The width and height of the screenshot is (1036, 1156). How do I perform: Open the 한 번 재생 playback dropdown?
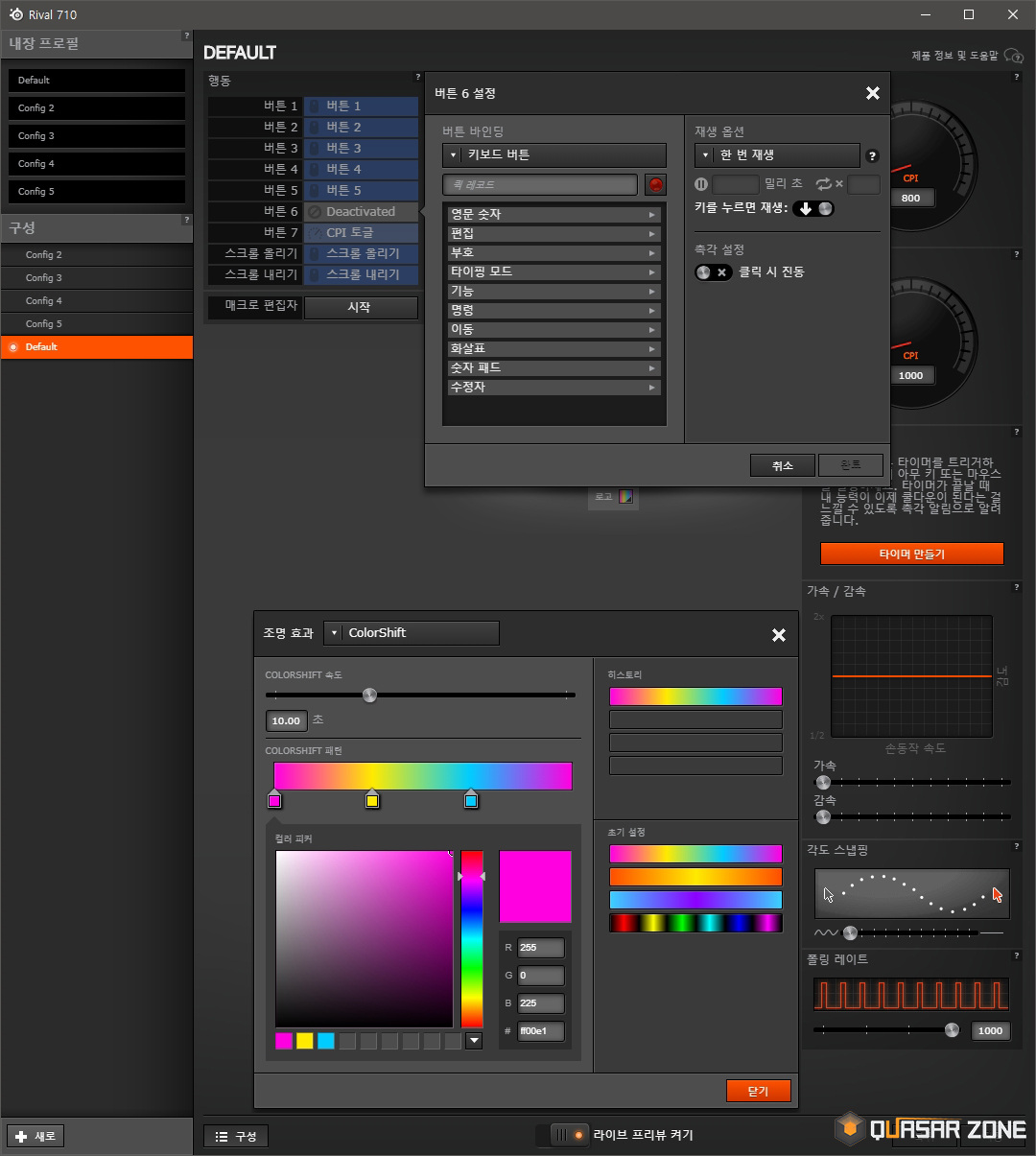(x=777, y=154)
